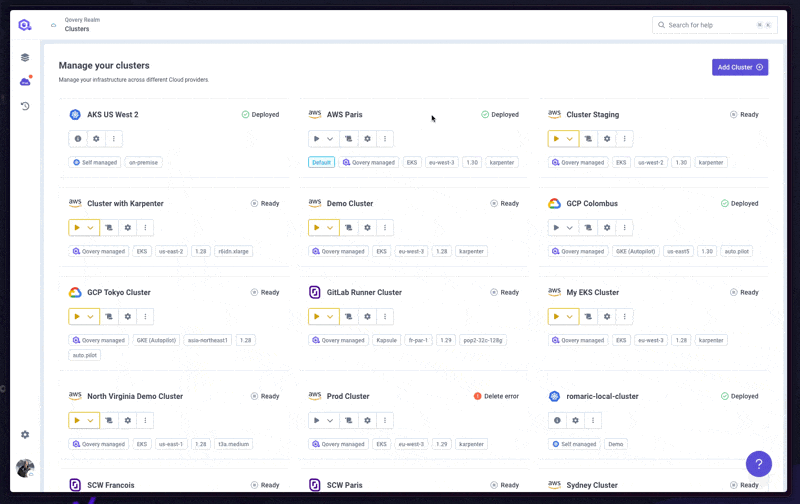
Task: Open more menu of Cluster with Karpenter
Action: (145, 228)
